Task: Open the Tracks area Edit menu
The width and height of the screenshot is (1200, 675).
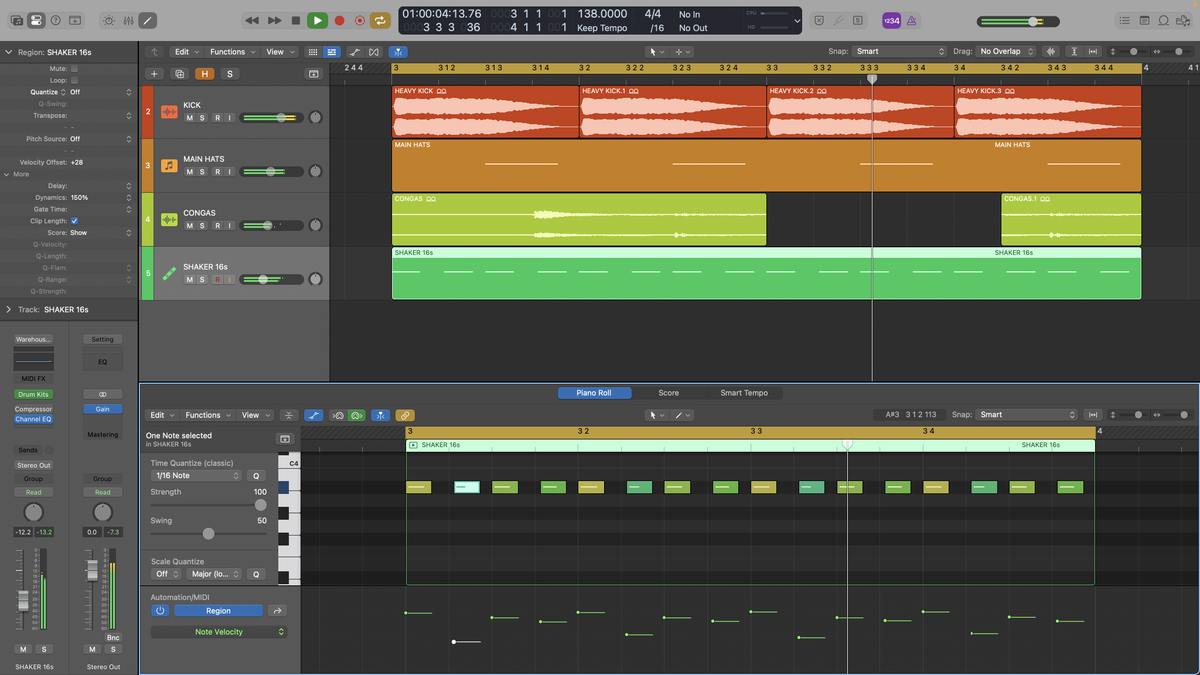Action: click(185, 52)
